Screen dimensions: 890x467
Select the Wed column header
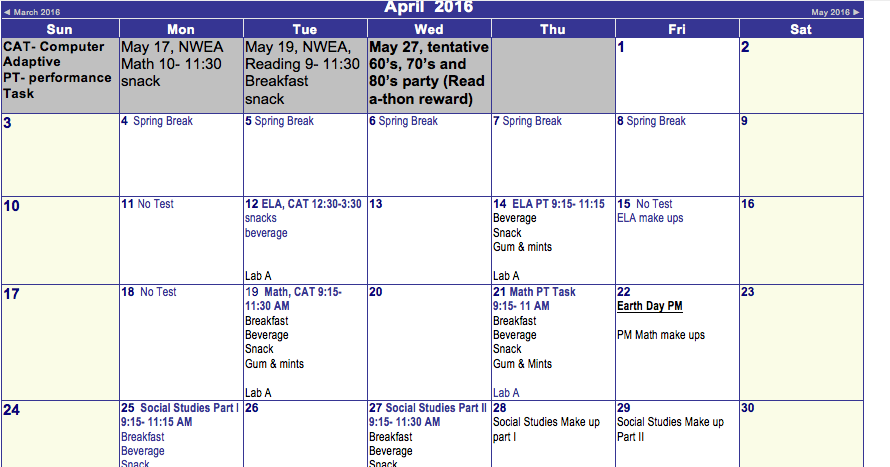(x=429, y=30)
